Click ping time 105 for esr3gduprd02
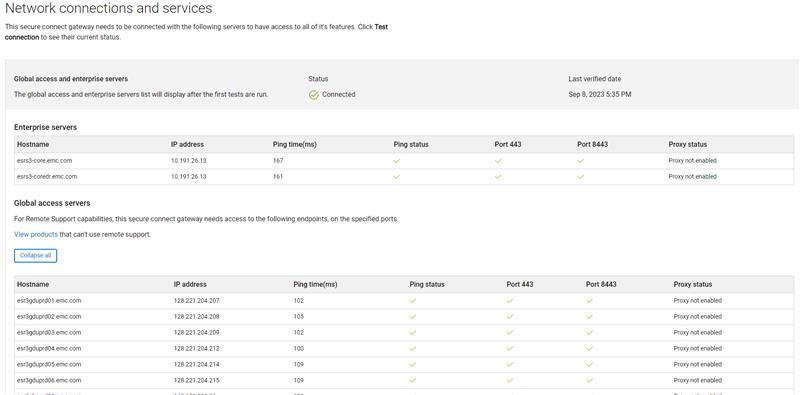Image resolution: width=800 pixels, height=395 pixels. click(298, 317)
